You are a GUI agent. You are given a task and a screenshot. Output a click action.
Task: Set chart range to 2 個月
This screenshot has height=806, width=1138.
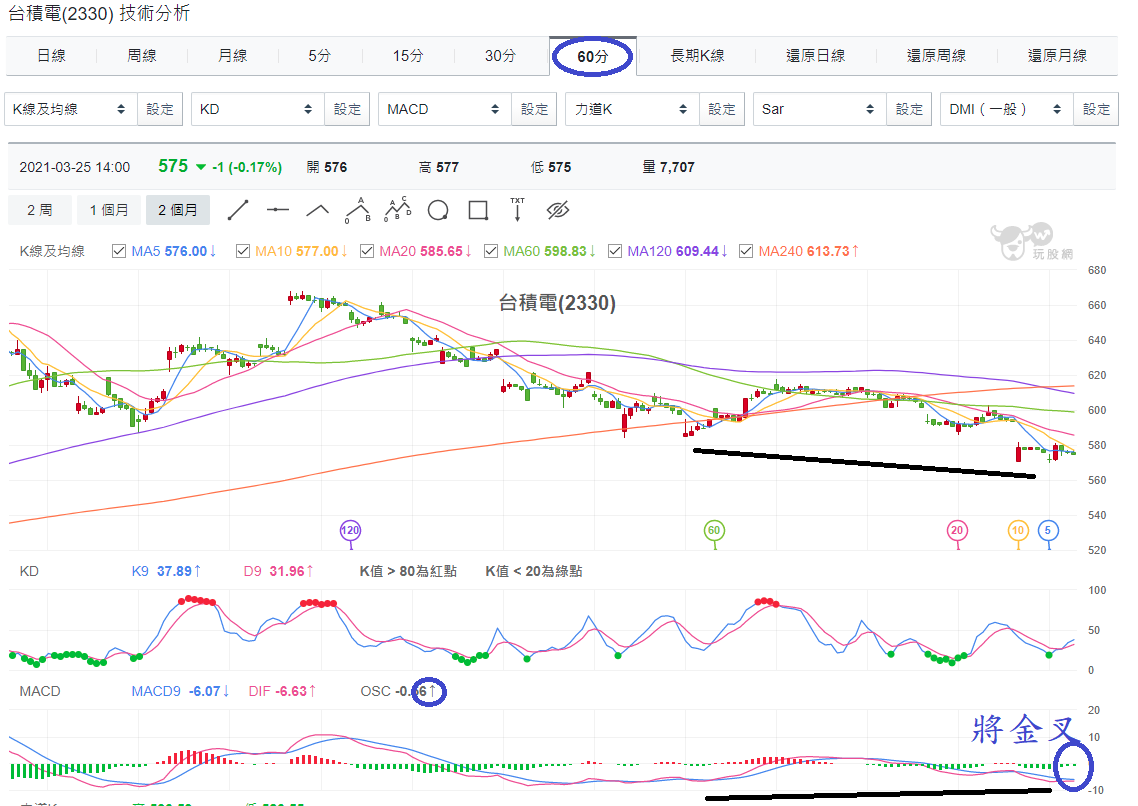[178, 210]
